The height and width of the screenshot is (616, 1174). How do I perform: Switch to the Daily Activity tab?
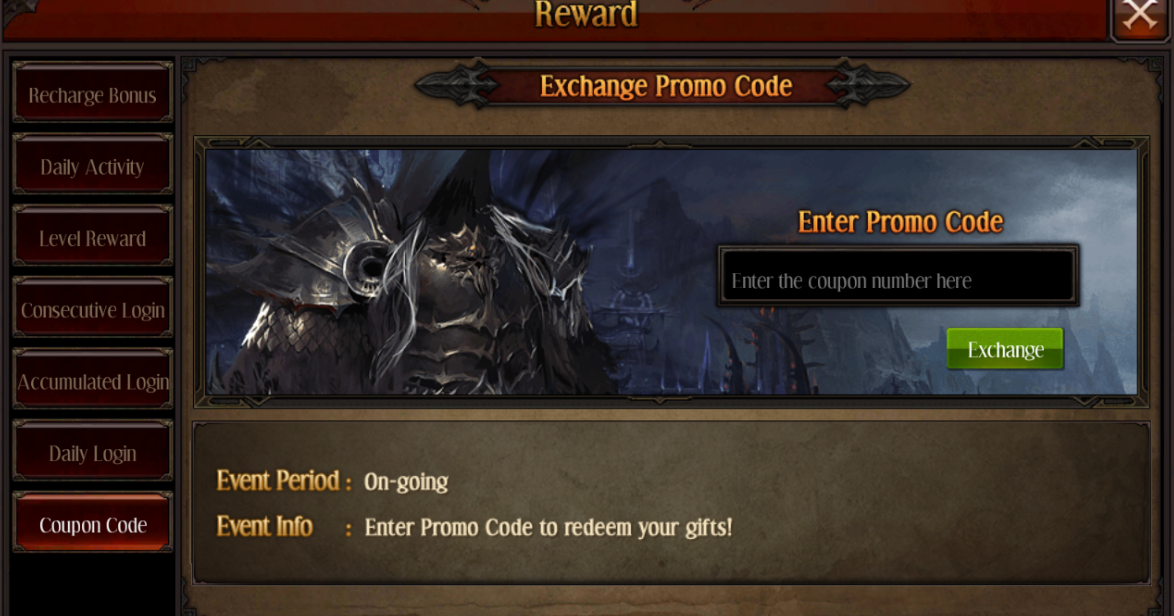click(x=92, y=165)
